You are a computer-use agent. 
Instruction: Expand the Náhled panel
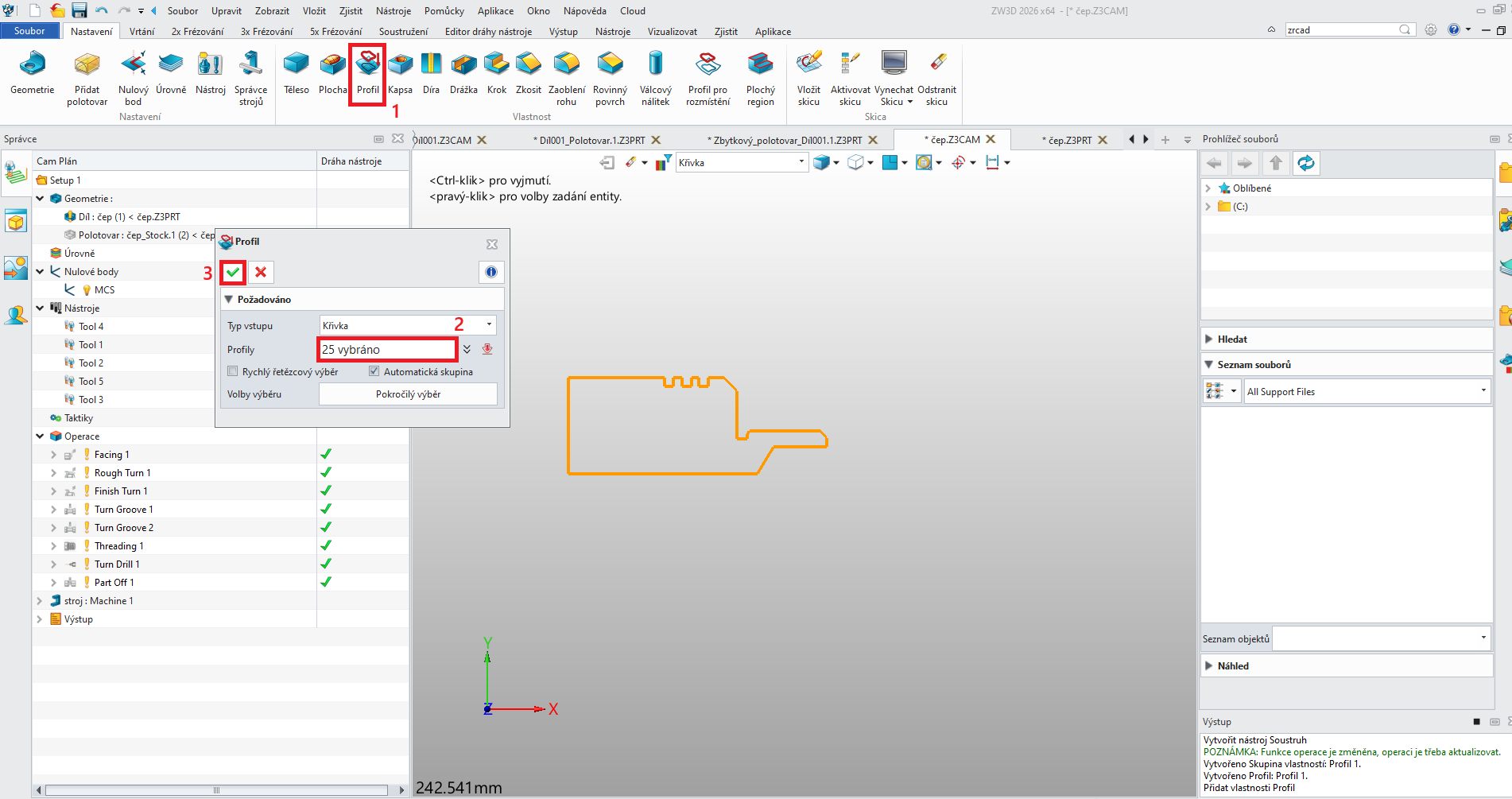pyautogui.click(x=1209, y=665)
